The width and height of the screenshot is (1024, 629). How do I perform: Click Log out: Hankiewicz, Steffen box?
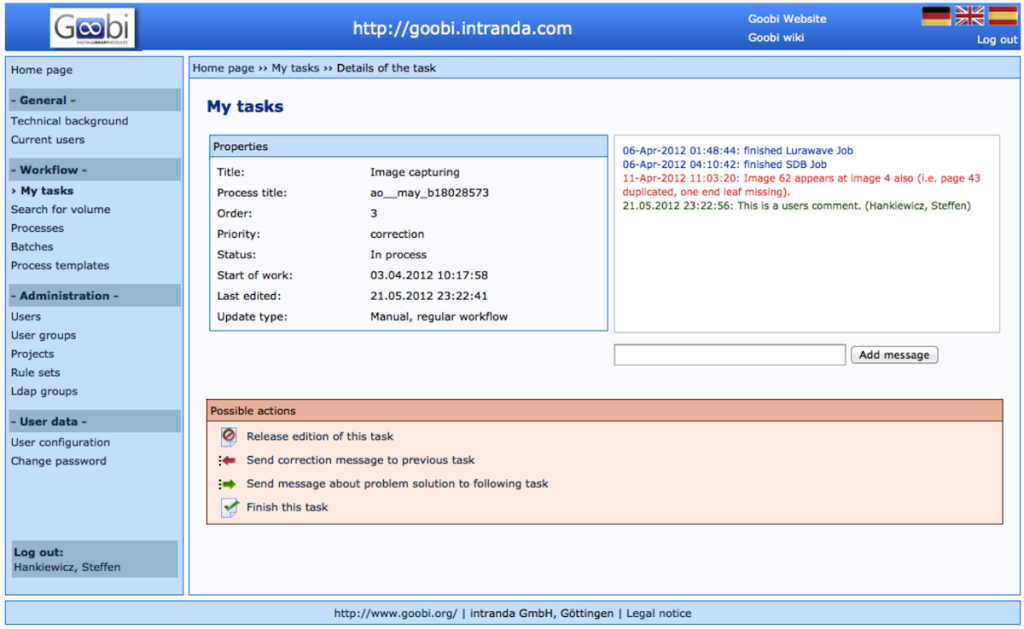(94, 559)
